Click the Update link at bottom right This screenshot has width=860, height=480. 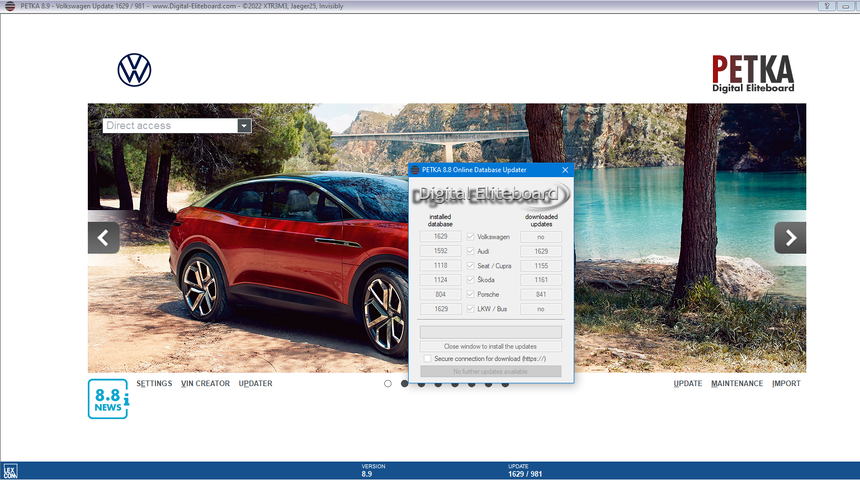coord(688,384)
